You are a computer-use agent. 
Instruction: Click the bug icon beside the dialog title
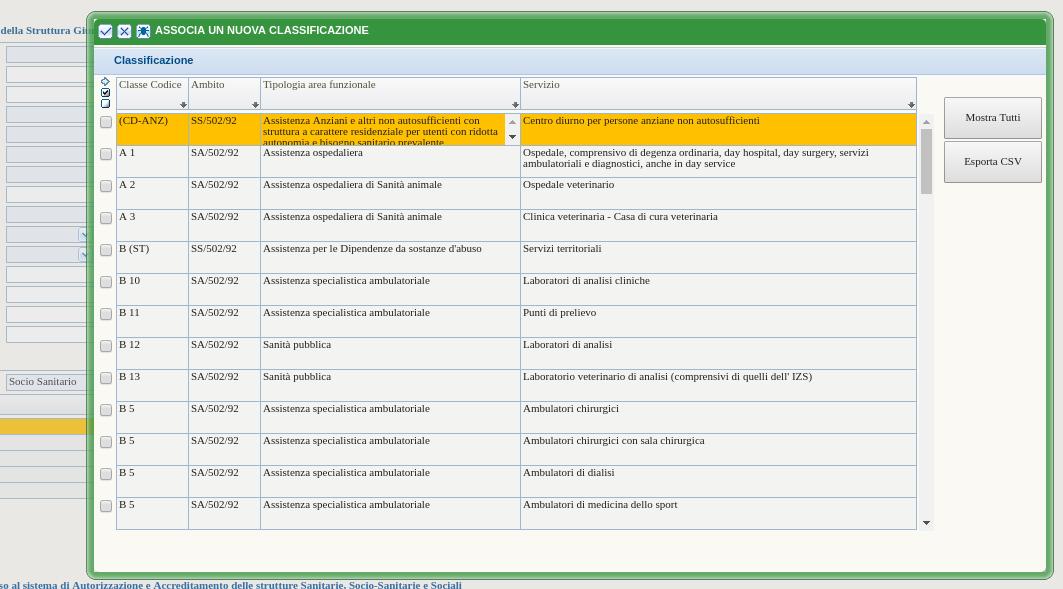pyautogui.click(x=143, y=31)
